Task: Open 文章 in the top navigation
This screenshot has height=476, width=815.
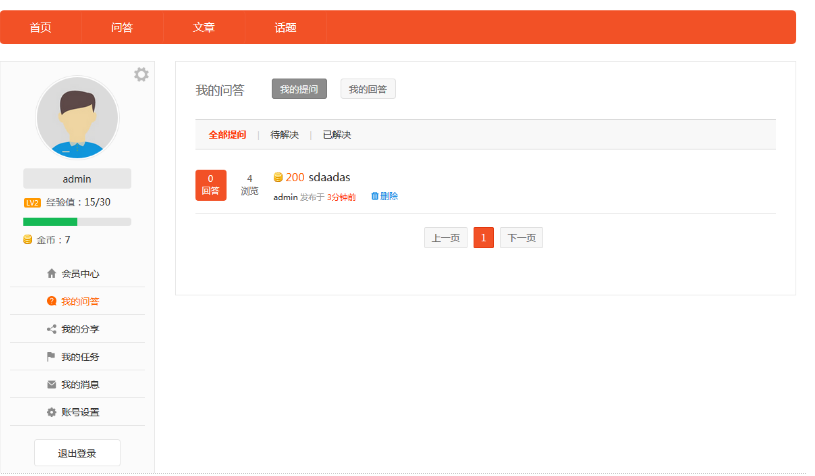Action: click(x=204, y=27)
